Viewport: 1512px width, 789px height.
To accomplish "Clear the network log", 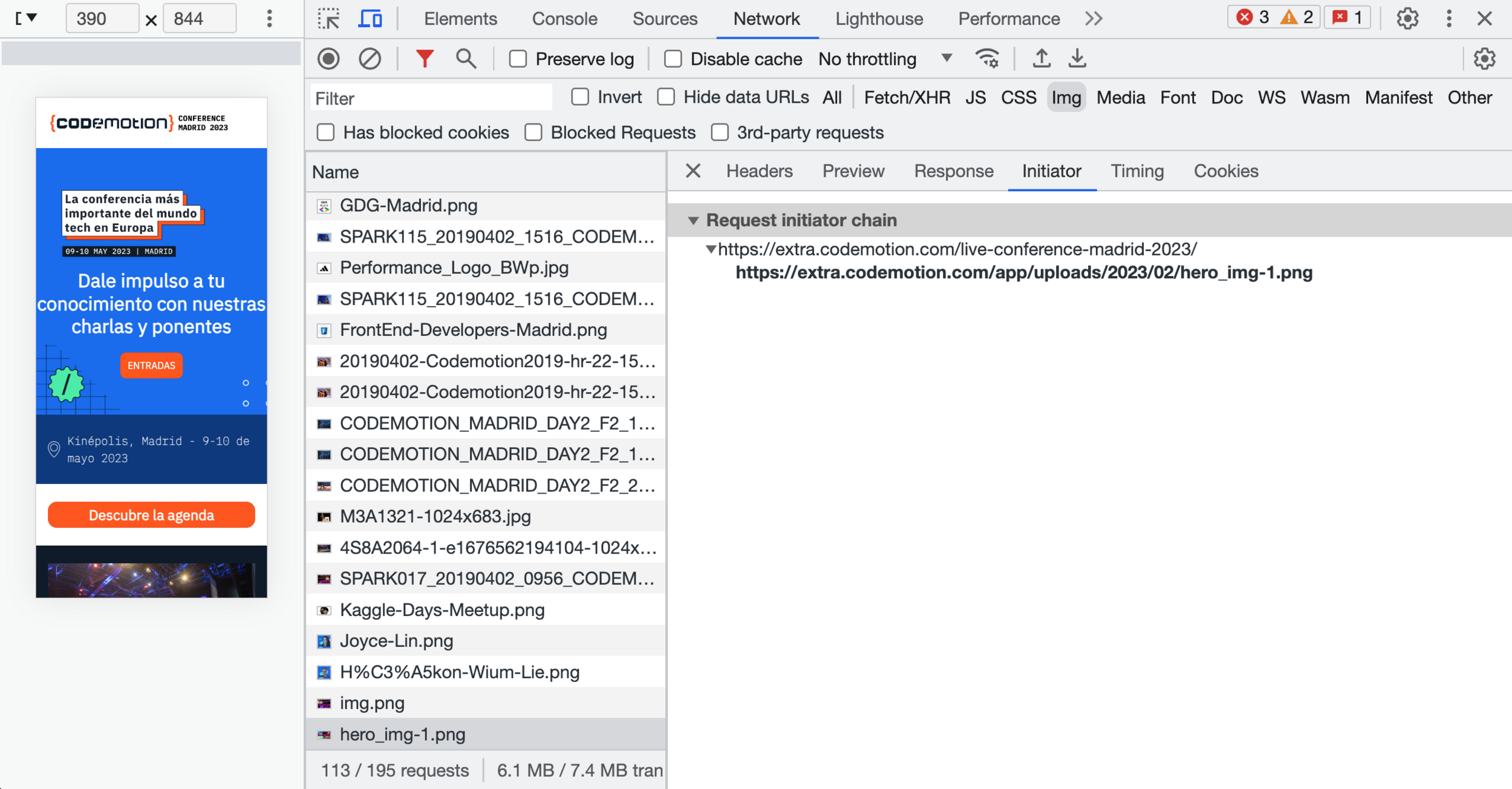I will pos(370,59).
